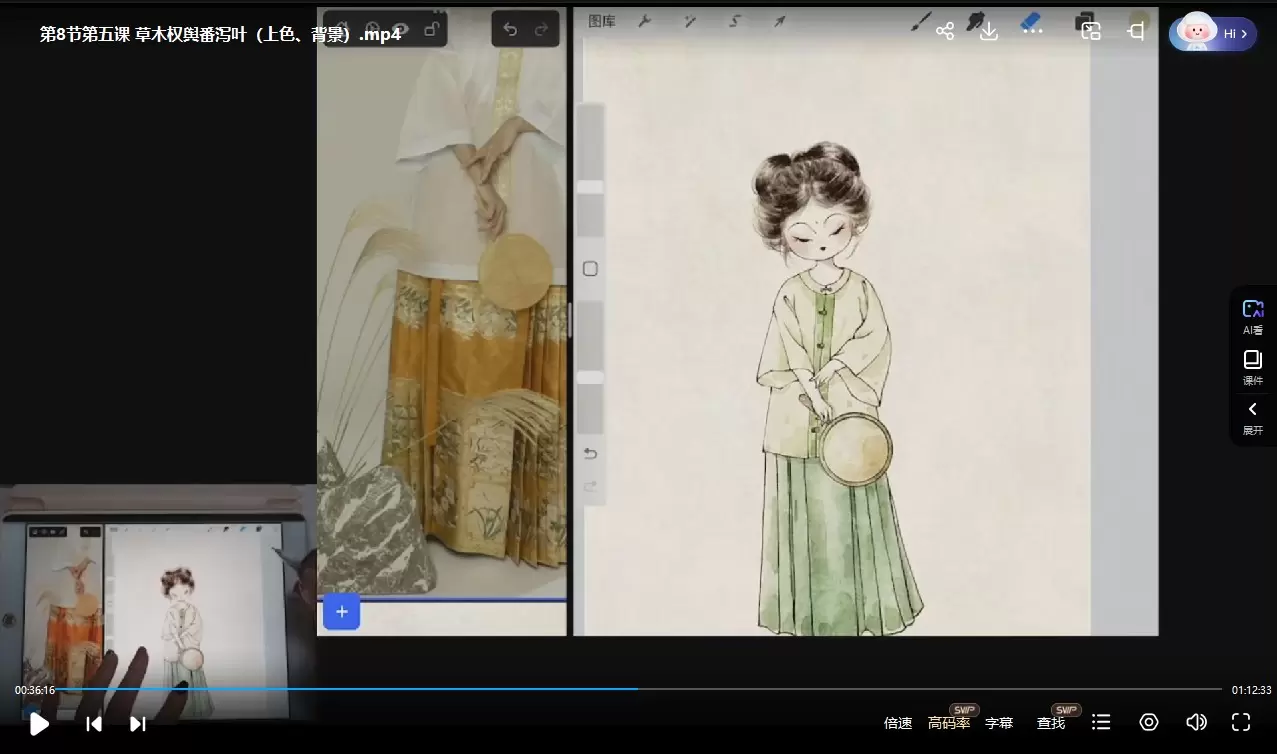Open the 高码率 quality selector
This screenshot has width=1277, height=754.
(949, 722)
